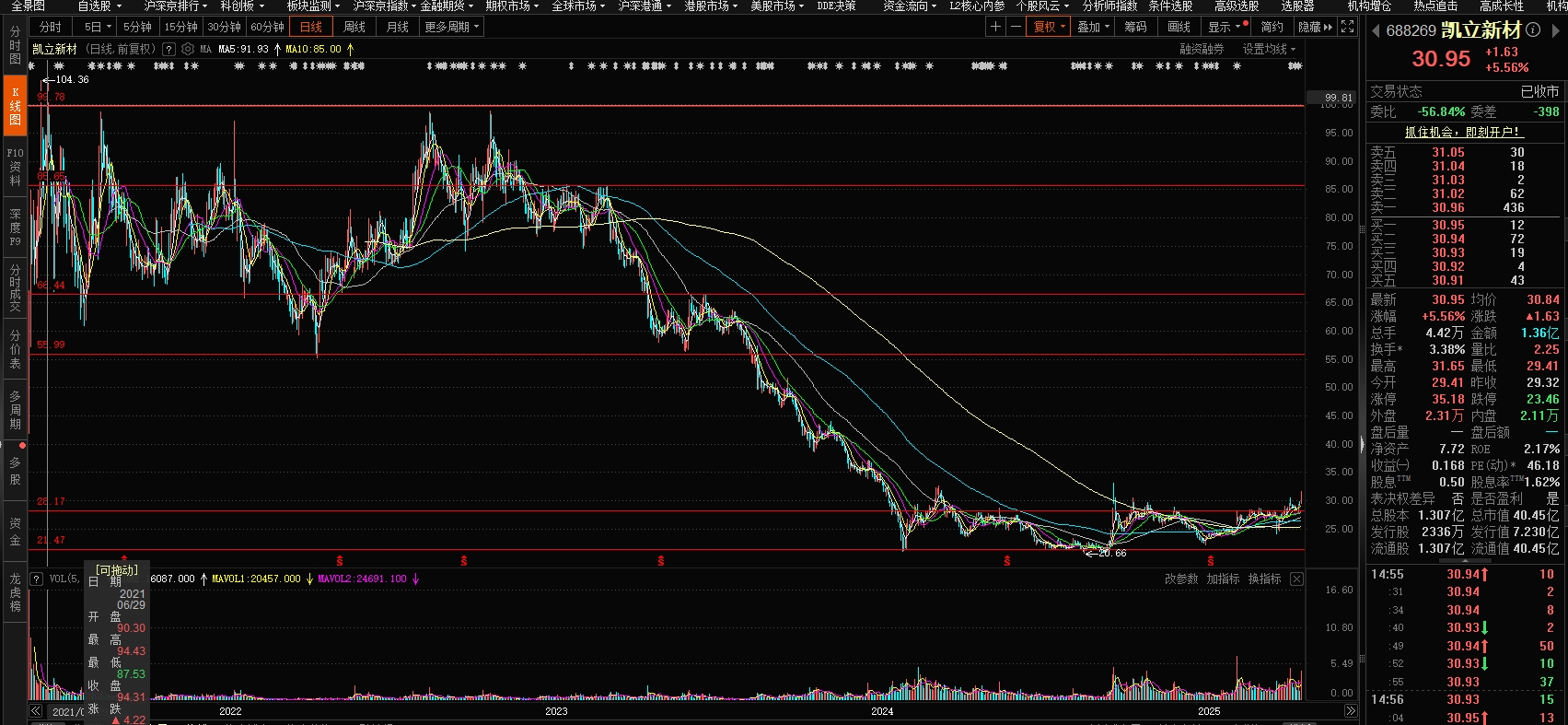Close the volume indicator pane X icon

point(1296,579)
